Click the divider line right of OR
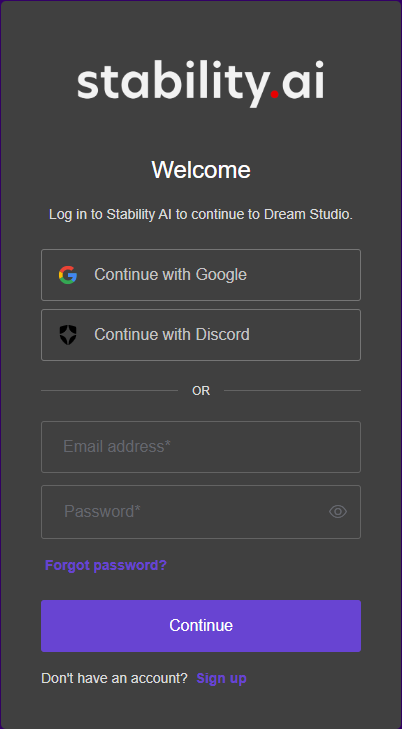Viewport: 402px width, 729px height. [x=292, y=391]
